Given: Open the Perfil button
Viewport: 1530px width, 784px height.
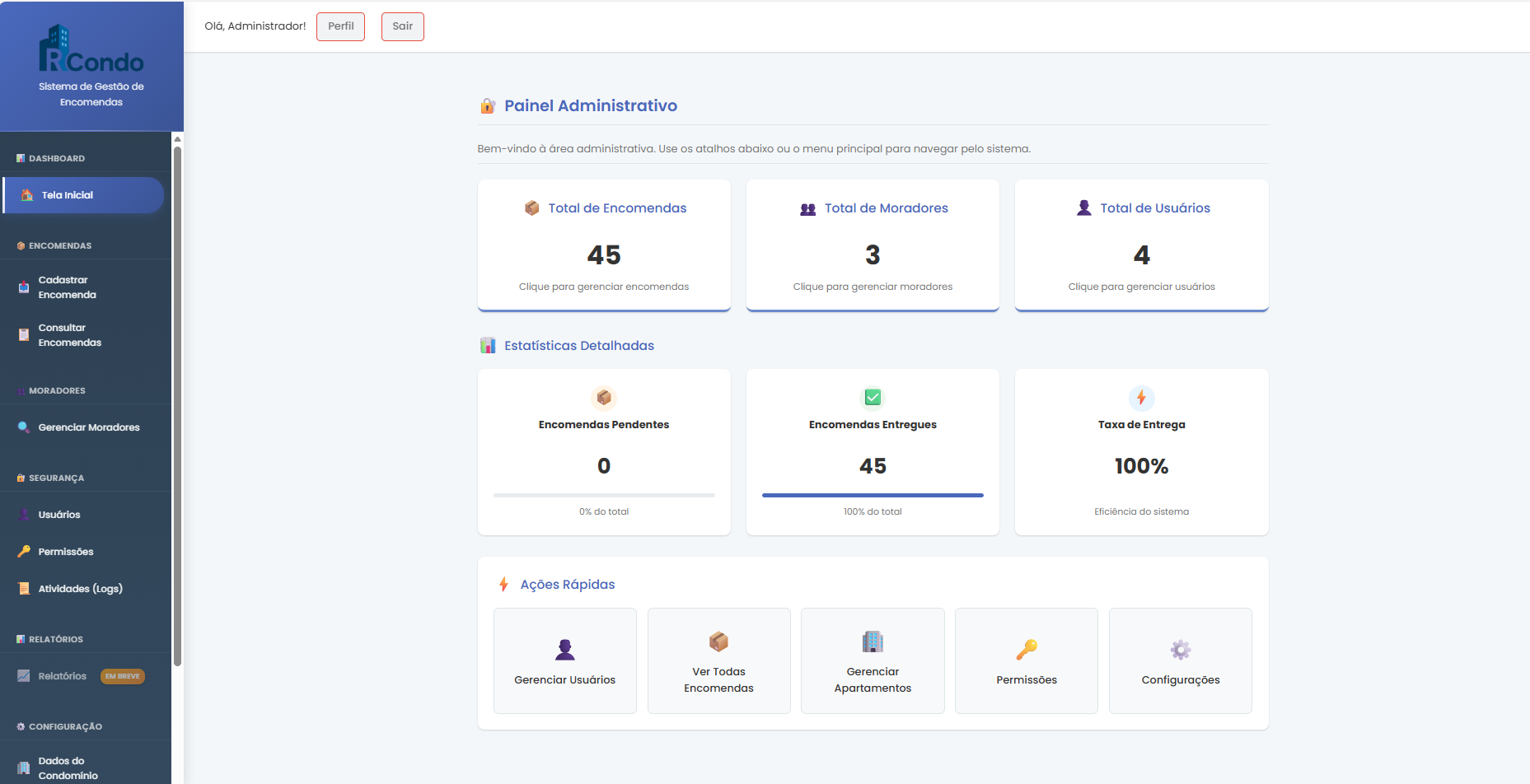Looking at the screenshot, I should (340, 26).
